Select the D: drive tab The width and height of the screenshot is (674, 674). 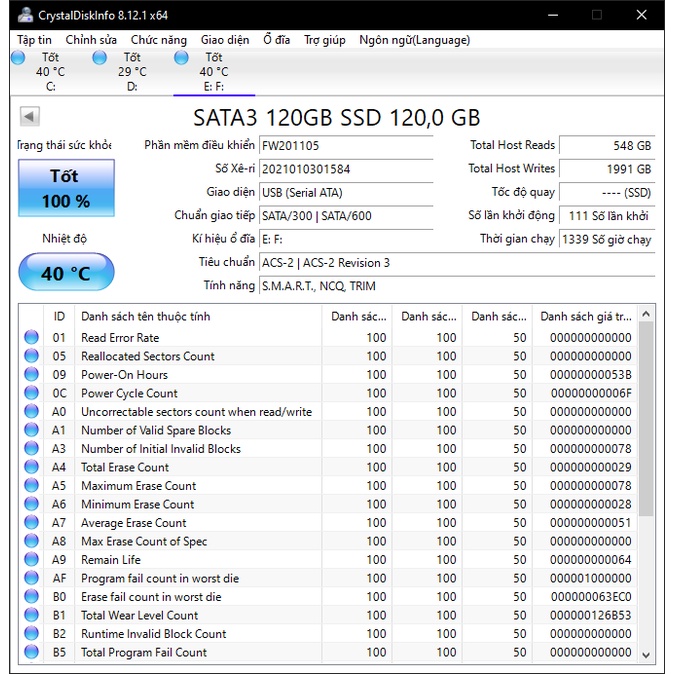pos(132,71)
